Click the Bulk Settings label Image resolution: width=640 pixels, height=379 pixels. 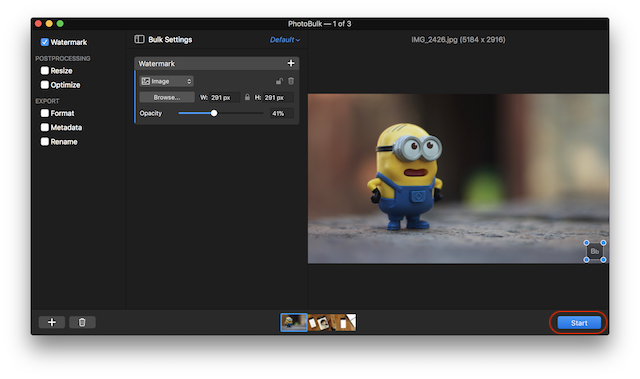pyautogui.click(x=170, y=40)
